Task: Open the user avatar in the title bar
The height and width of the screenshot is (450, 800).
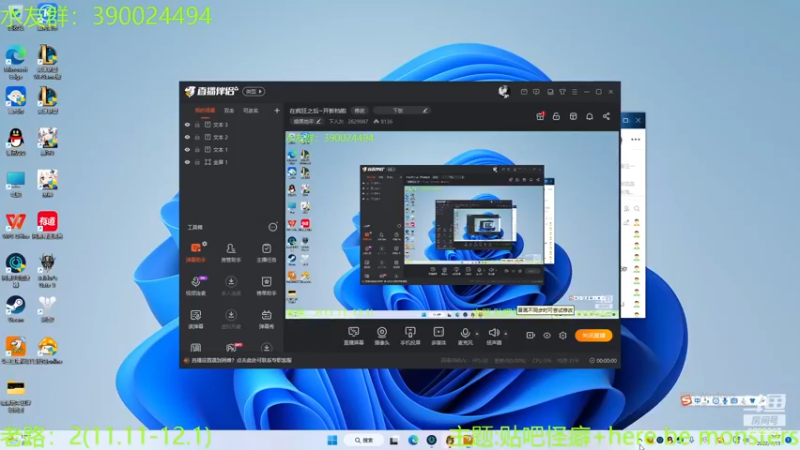Action: pos(504,91)
